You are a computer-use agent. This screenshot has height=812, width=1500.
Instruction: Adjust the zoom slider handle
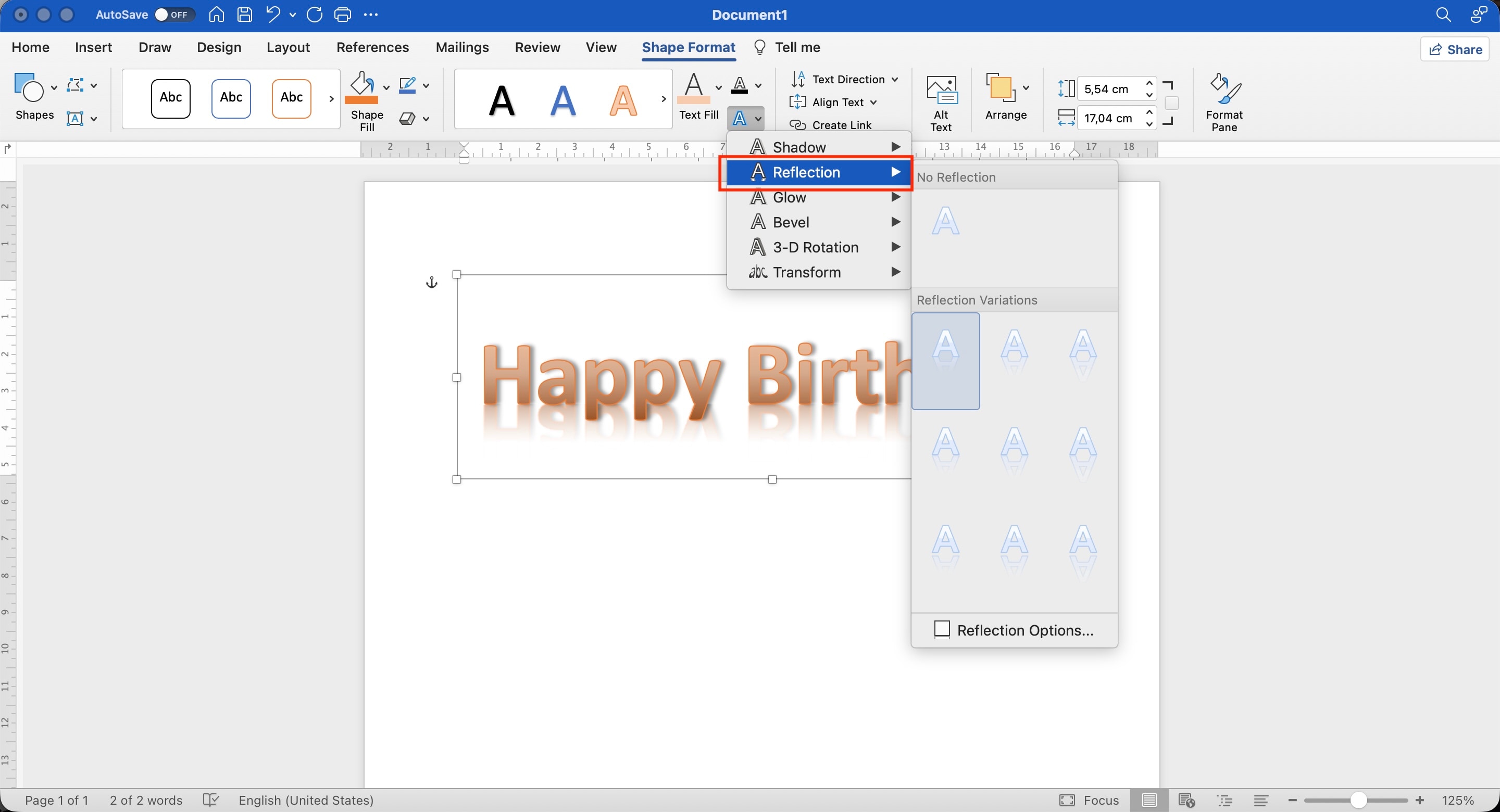click(x=1358, y=801)
